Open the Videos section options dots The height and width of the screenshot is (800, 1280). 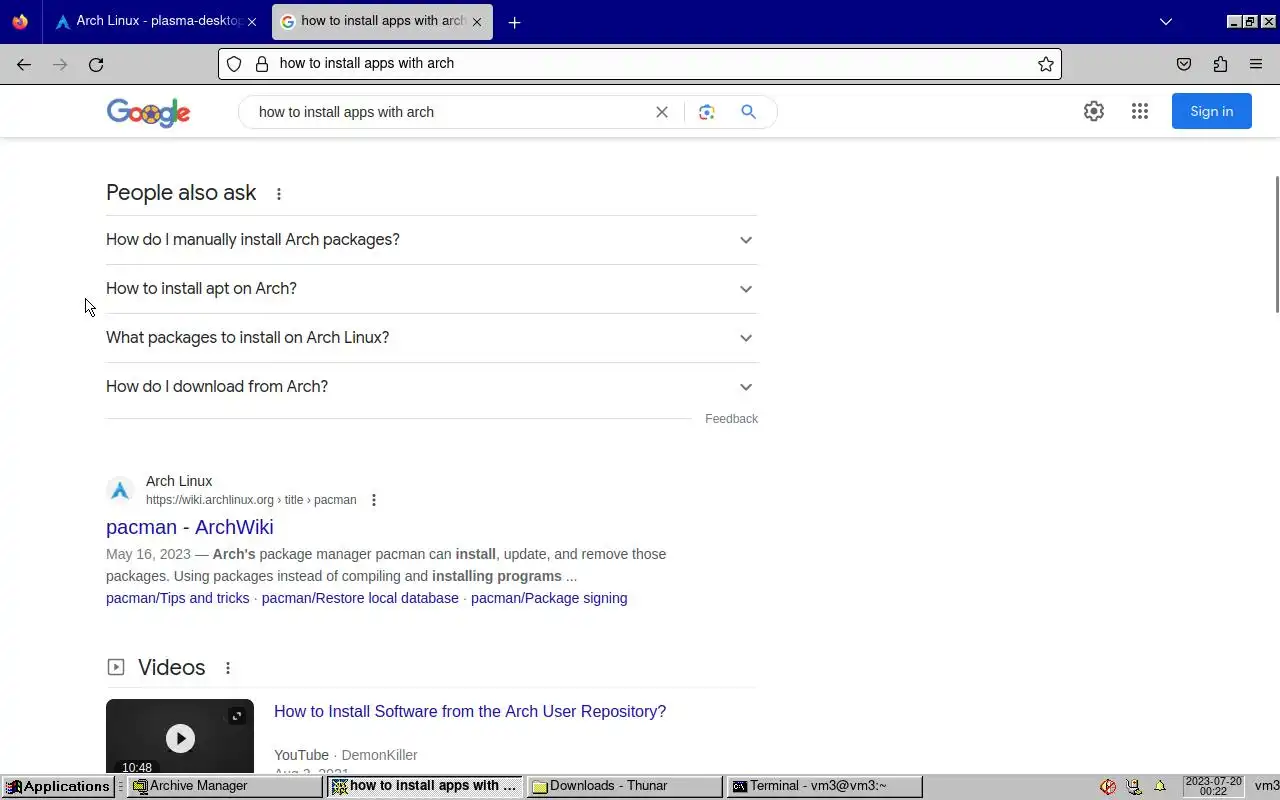click(228, 668)
